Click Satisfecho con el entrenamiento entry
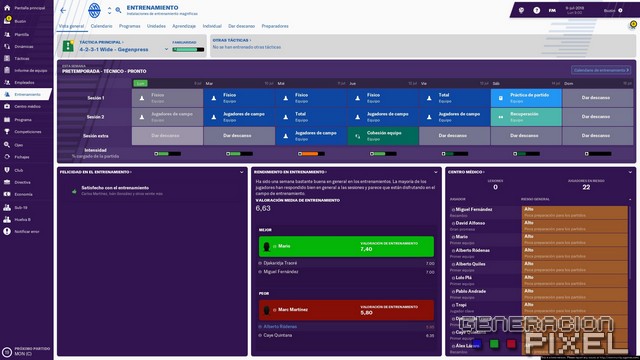This screenshot has width=640, height=360. 115,188
